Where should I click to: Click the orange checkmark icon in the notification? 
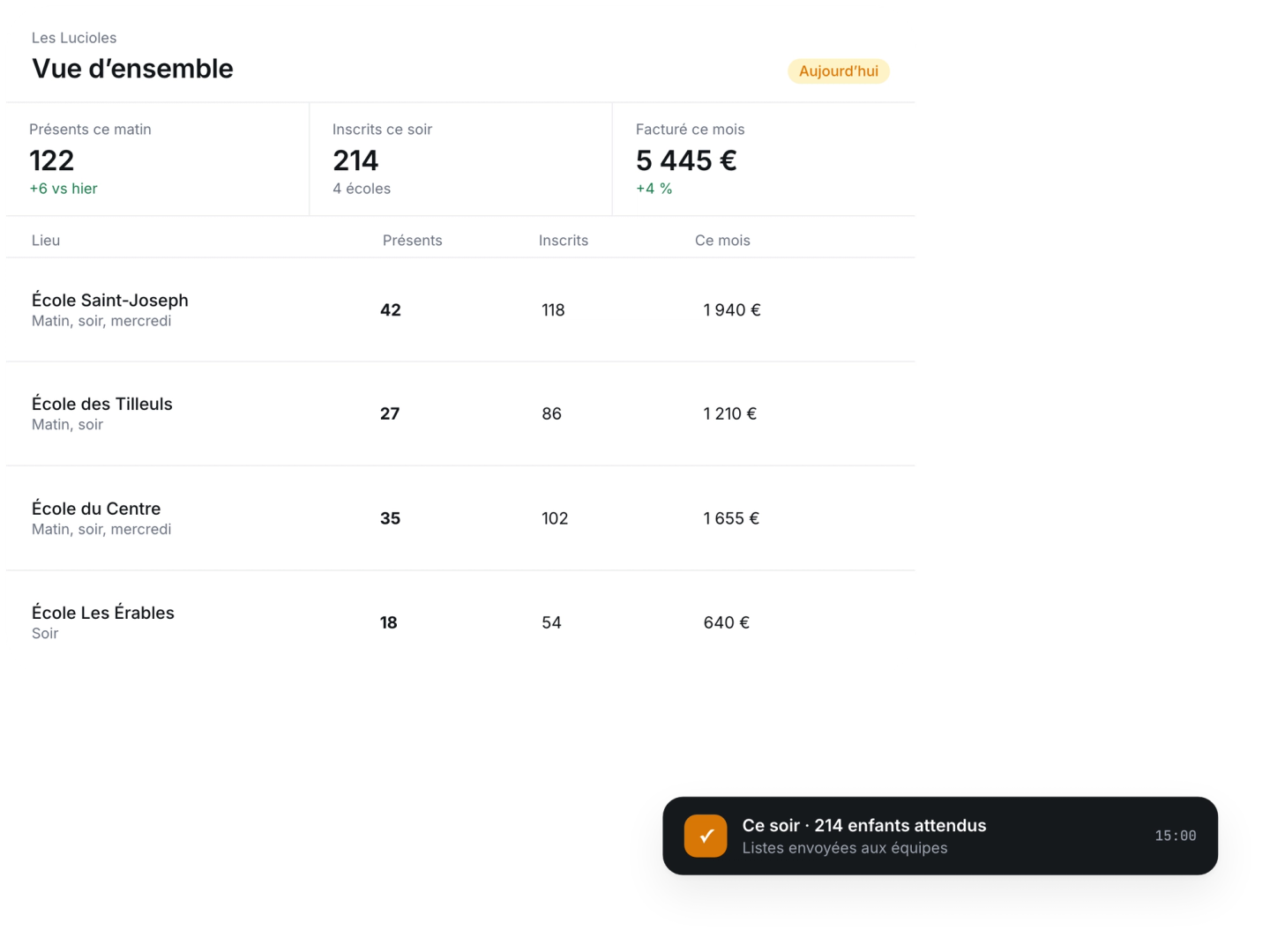point(706,836)
